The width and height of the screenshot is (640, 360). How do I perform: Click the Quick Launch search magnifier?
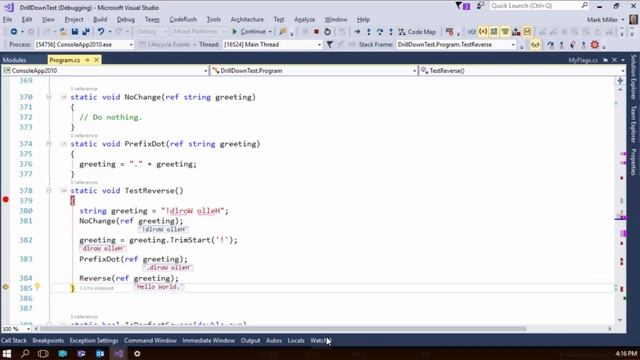pos(584,5)
